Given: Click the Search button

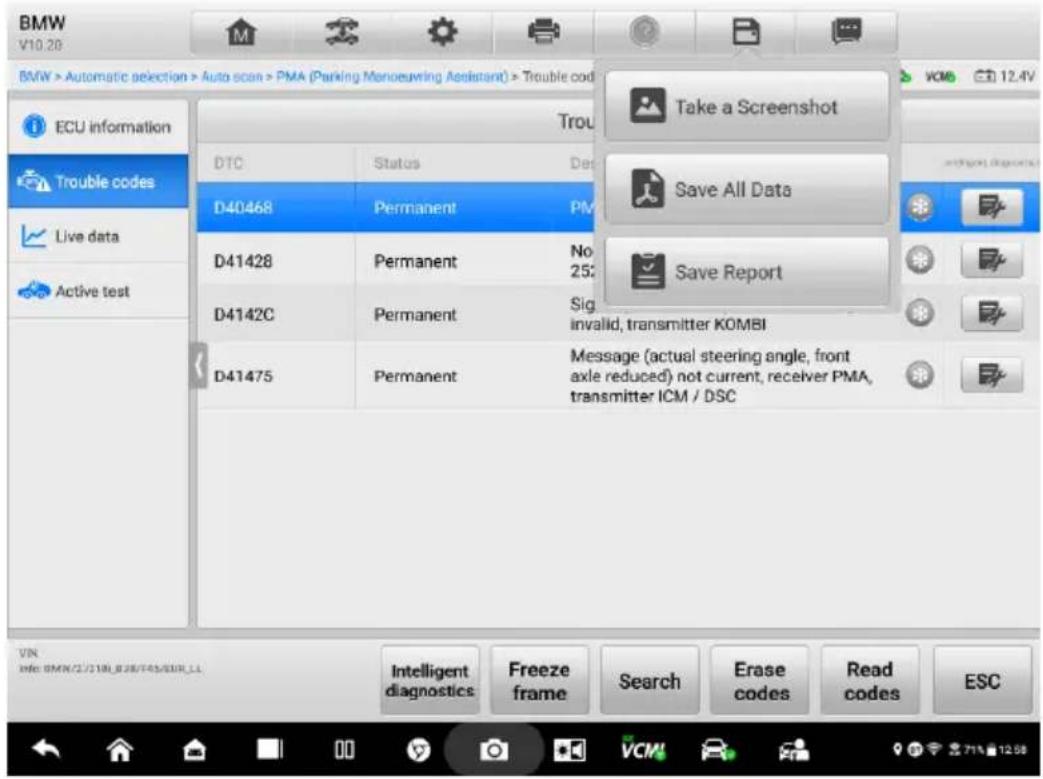Looking at the screenshot, I should (x=650, y=681).
